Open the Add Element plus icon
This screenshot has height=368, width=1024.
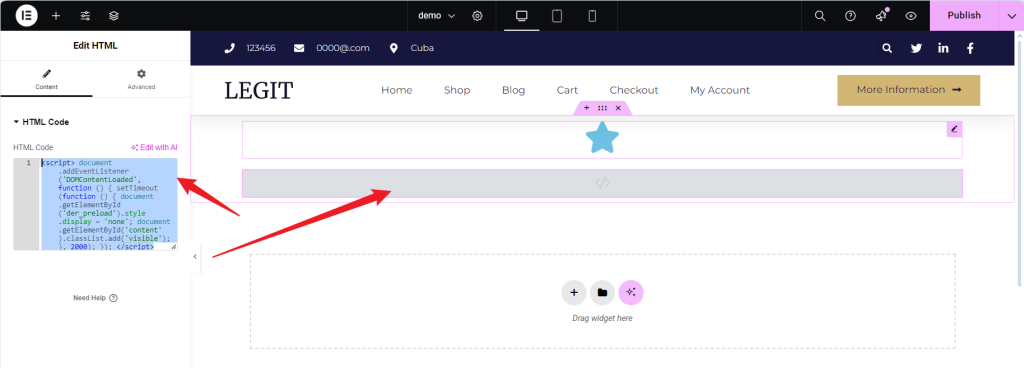pos(56,16)
